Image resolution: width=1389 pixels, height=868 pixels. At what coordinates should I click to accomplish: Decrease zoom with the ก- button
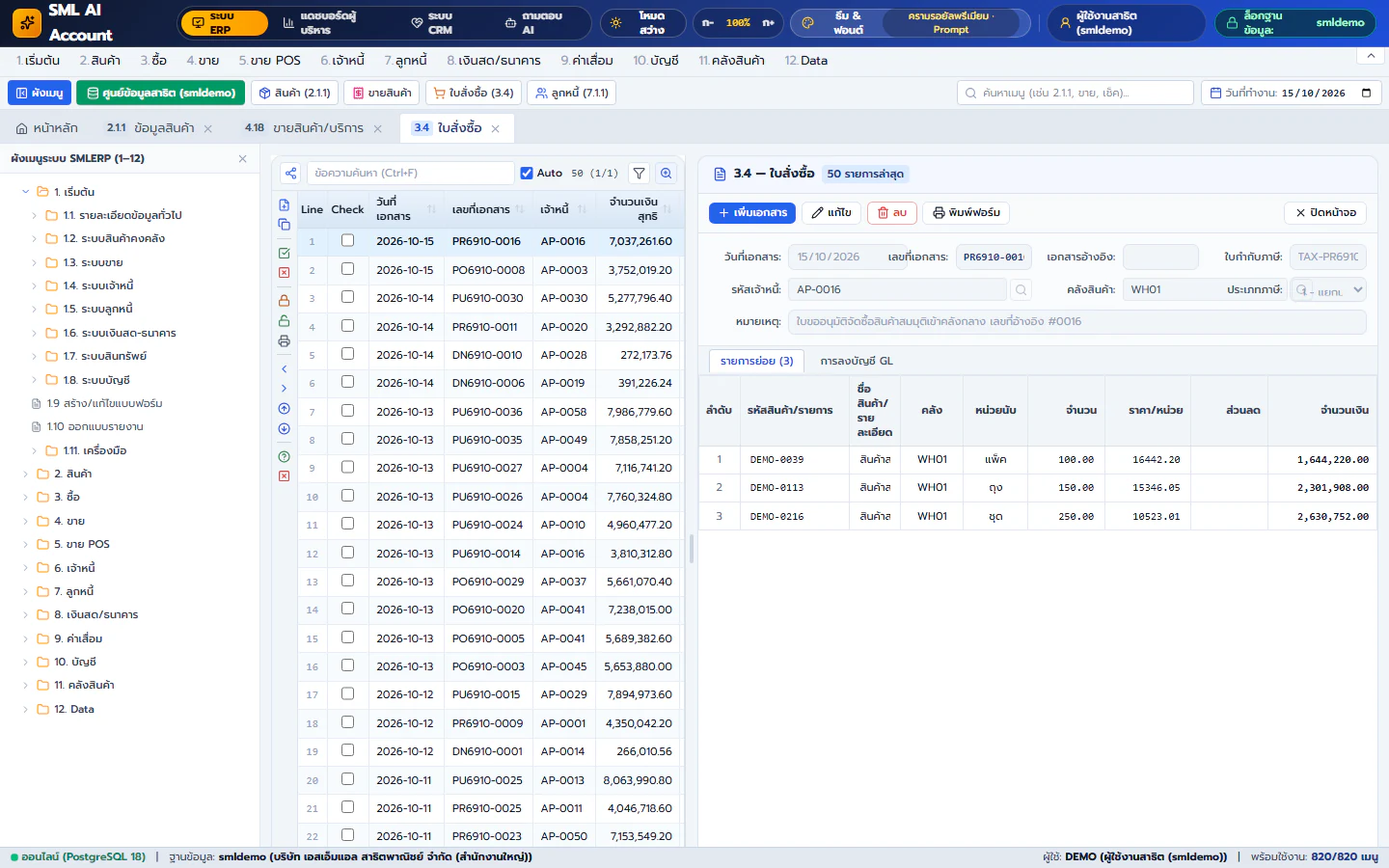click(708, 22)
